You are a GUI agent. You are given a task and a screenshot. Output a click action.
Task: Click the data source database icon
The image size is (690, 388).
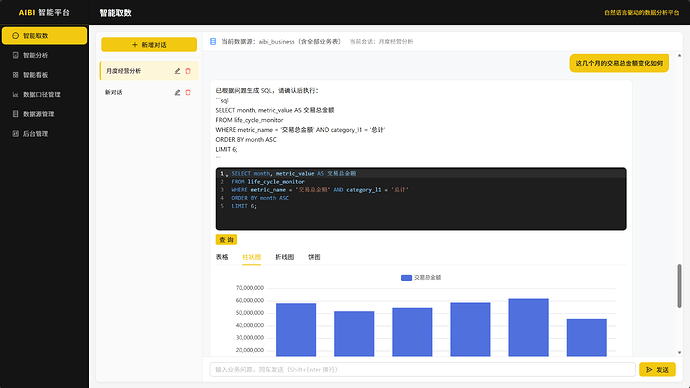pos(213,41)
